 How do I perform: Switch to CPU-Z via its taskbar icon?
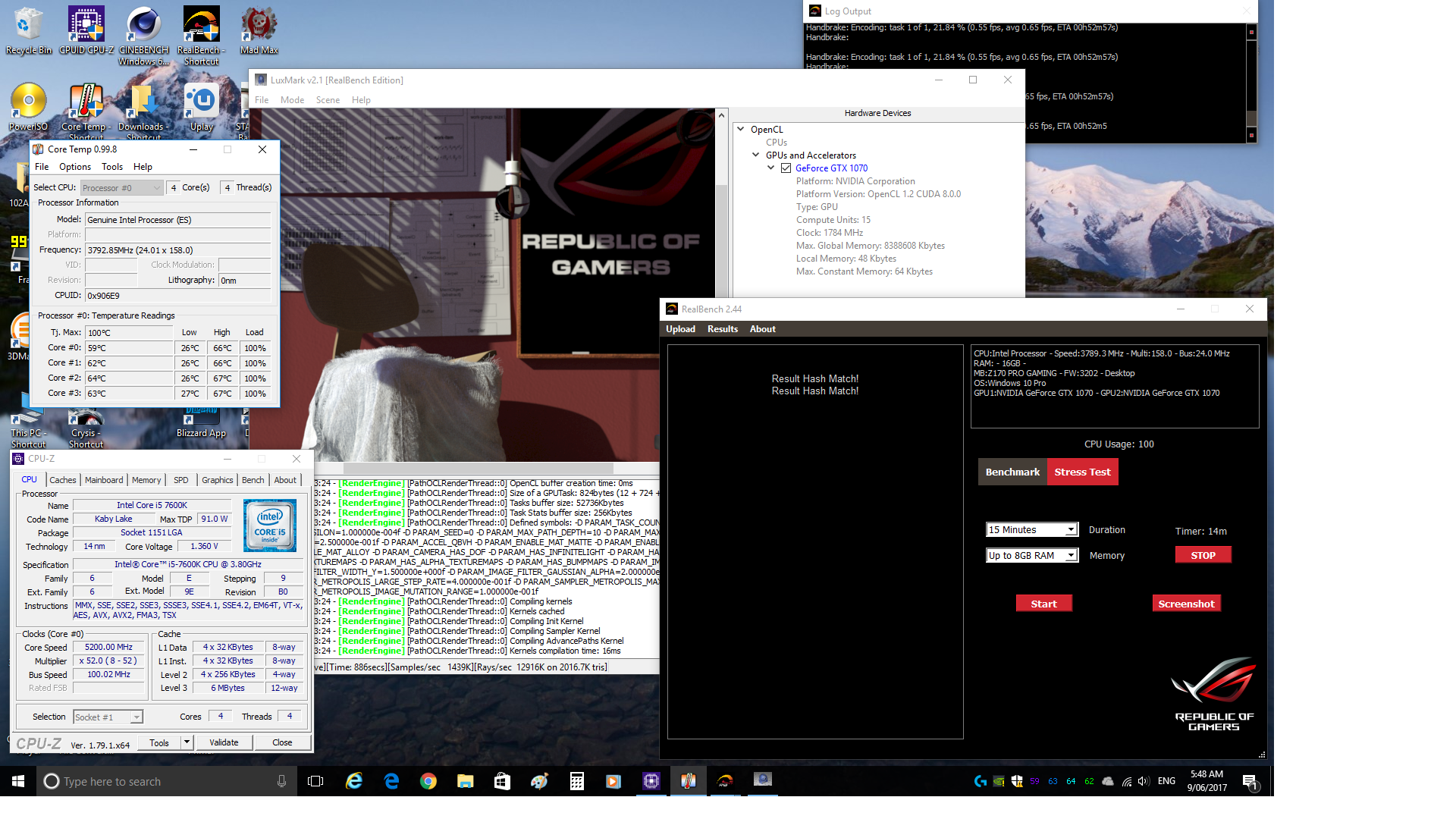651,781
